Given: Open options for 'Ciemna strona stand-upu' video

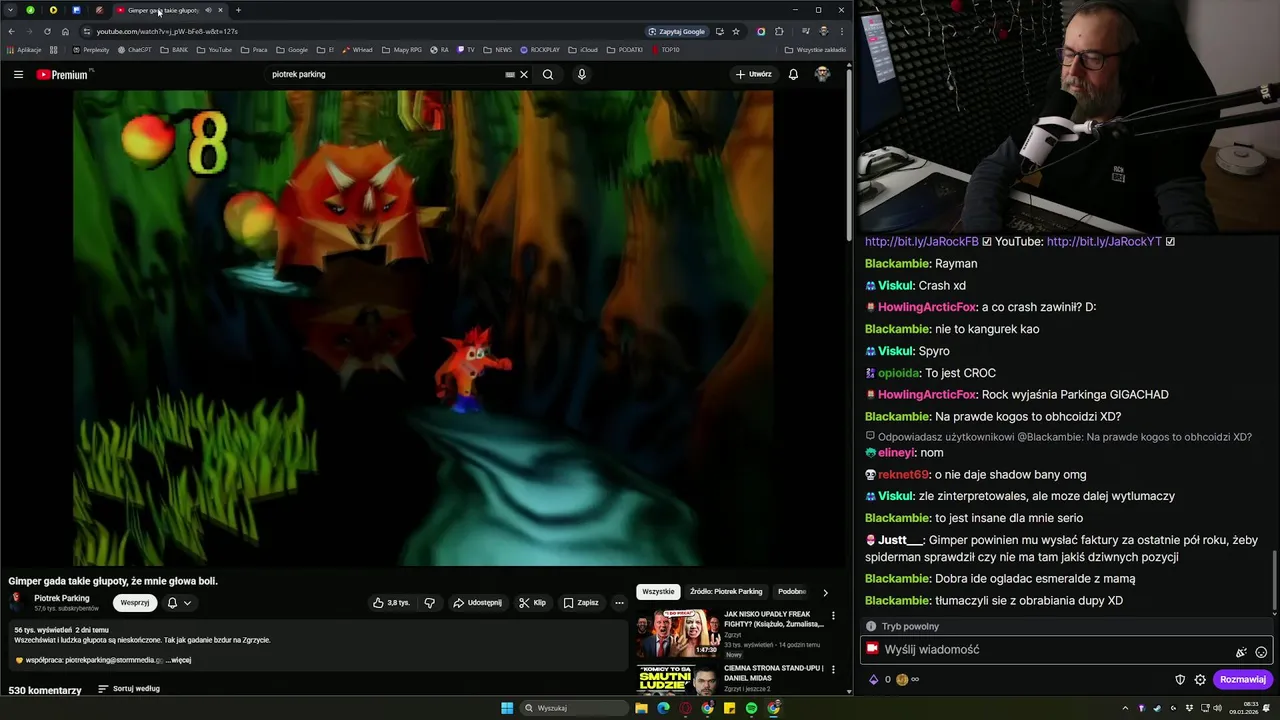Looking at the screenshot, I should tap(833, 670).
